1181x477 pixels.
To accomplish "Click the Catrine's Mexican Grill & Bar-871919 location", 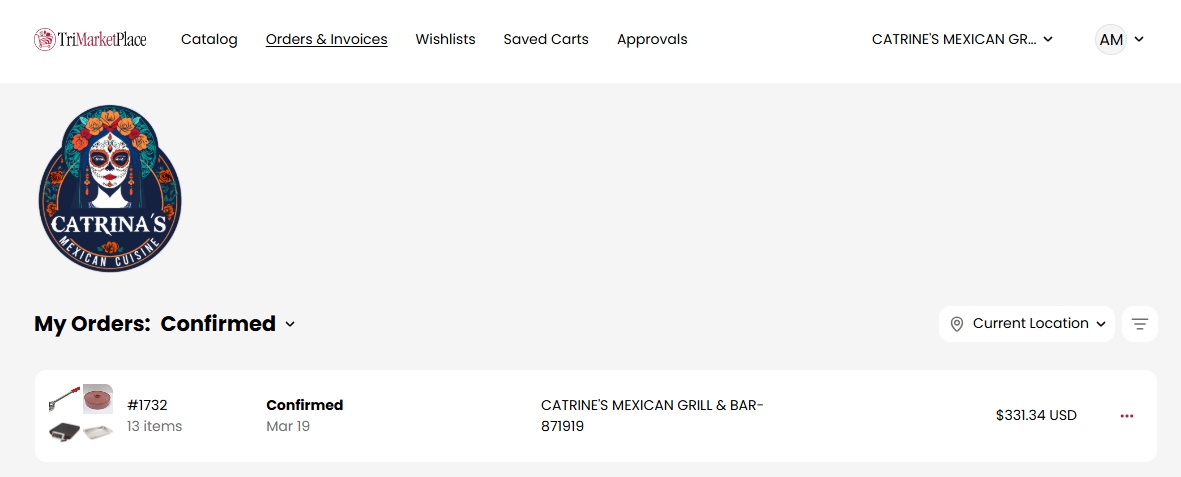I will point(652,416).
